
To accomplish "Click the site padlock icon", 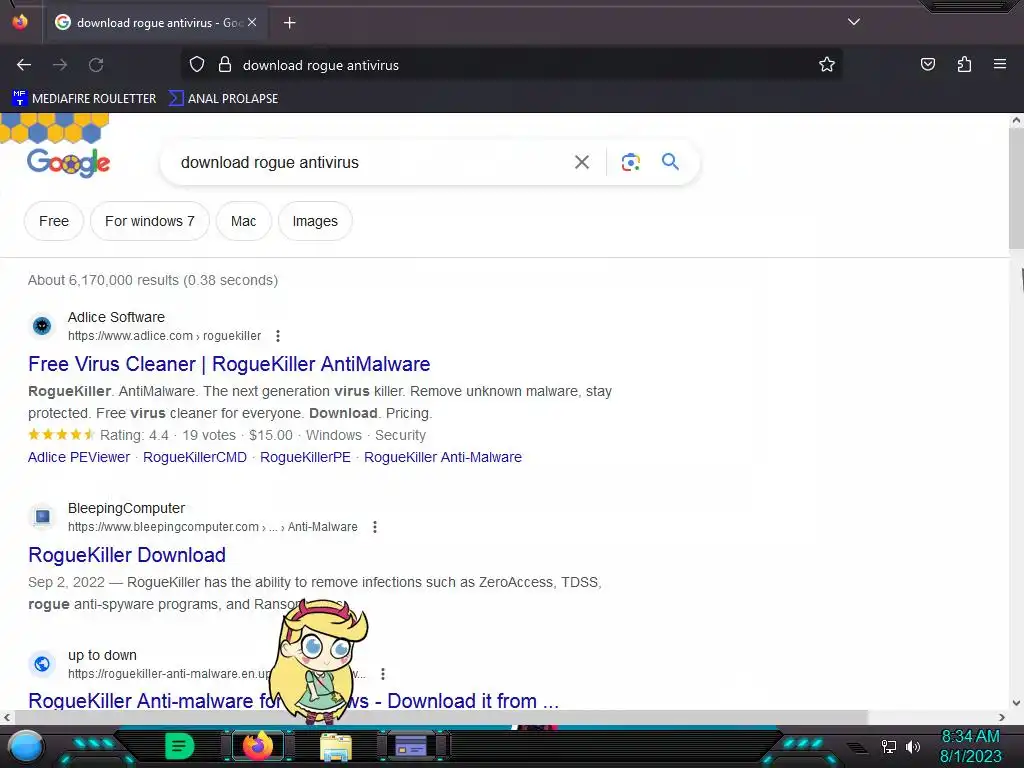I will (x=225, y=65).
